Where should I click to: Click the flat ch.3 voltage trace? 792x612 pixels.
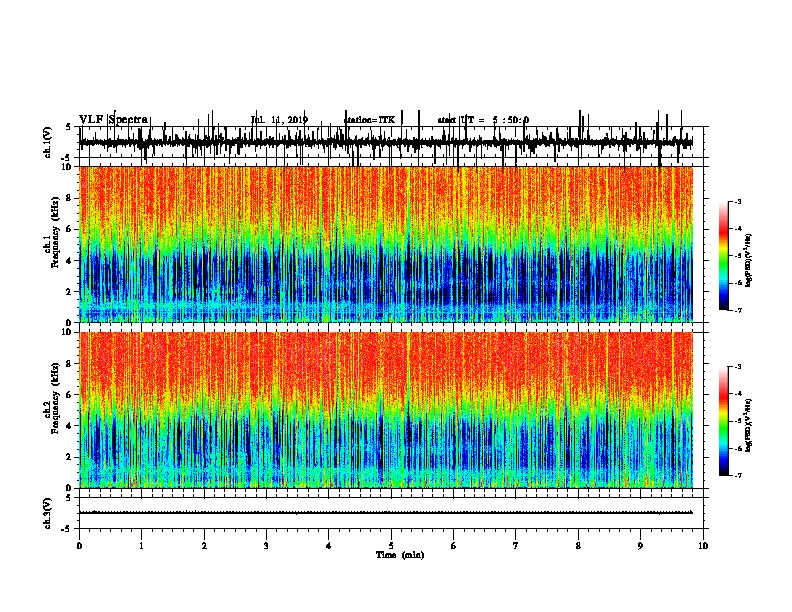click(x=385, y=513)
